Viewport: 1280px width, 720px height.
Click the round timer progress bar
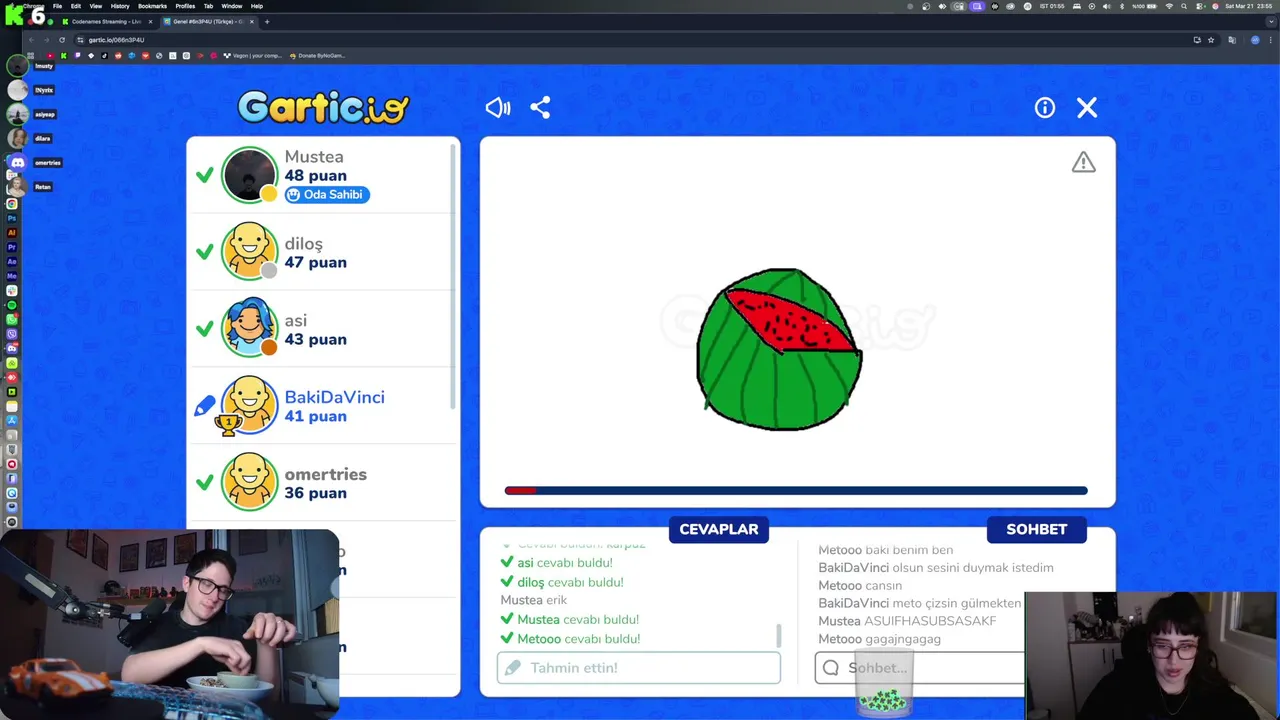click(796, 490)
